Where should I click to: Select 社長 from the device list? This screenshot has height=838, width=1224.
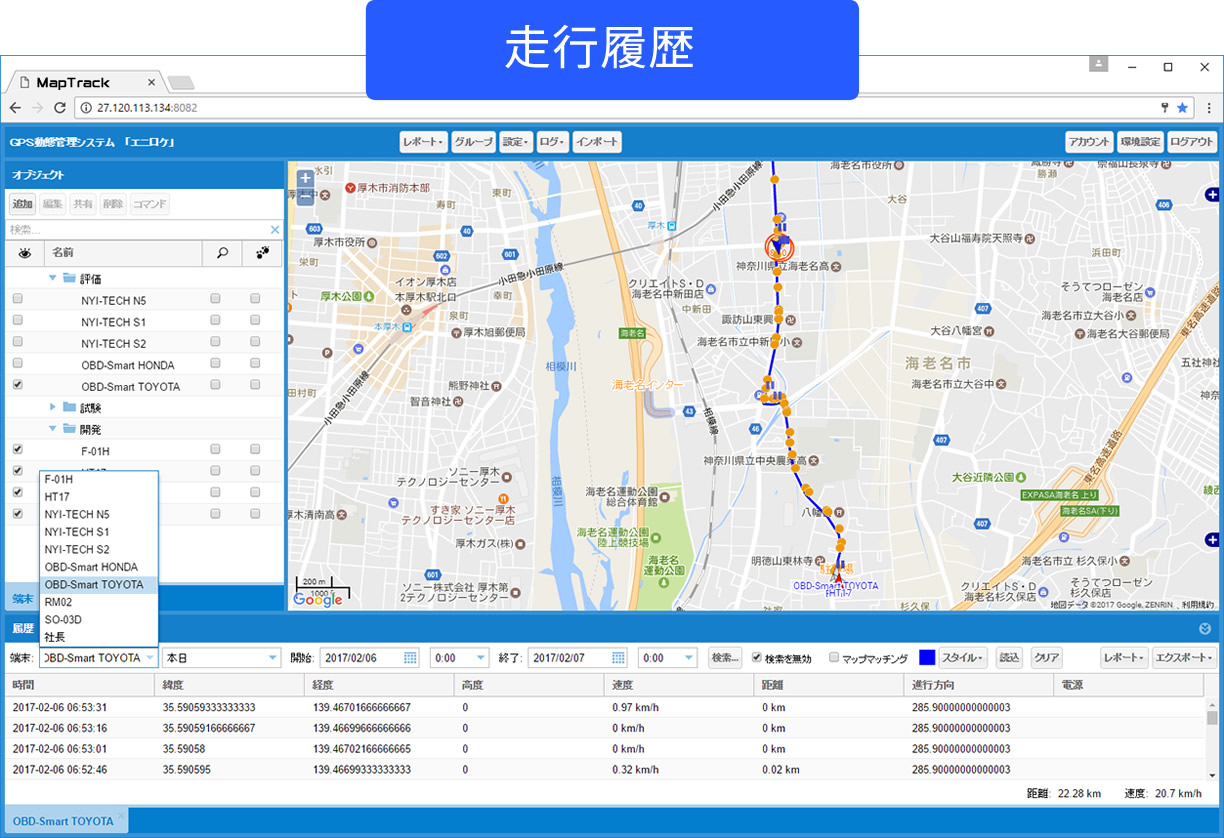[x=99, y=637]
